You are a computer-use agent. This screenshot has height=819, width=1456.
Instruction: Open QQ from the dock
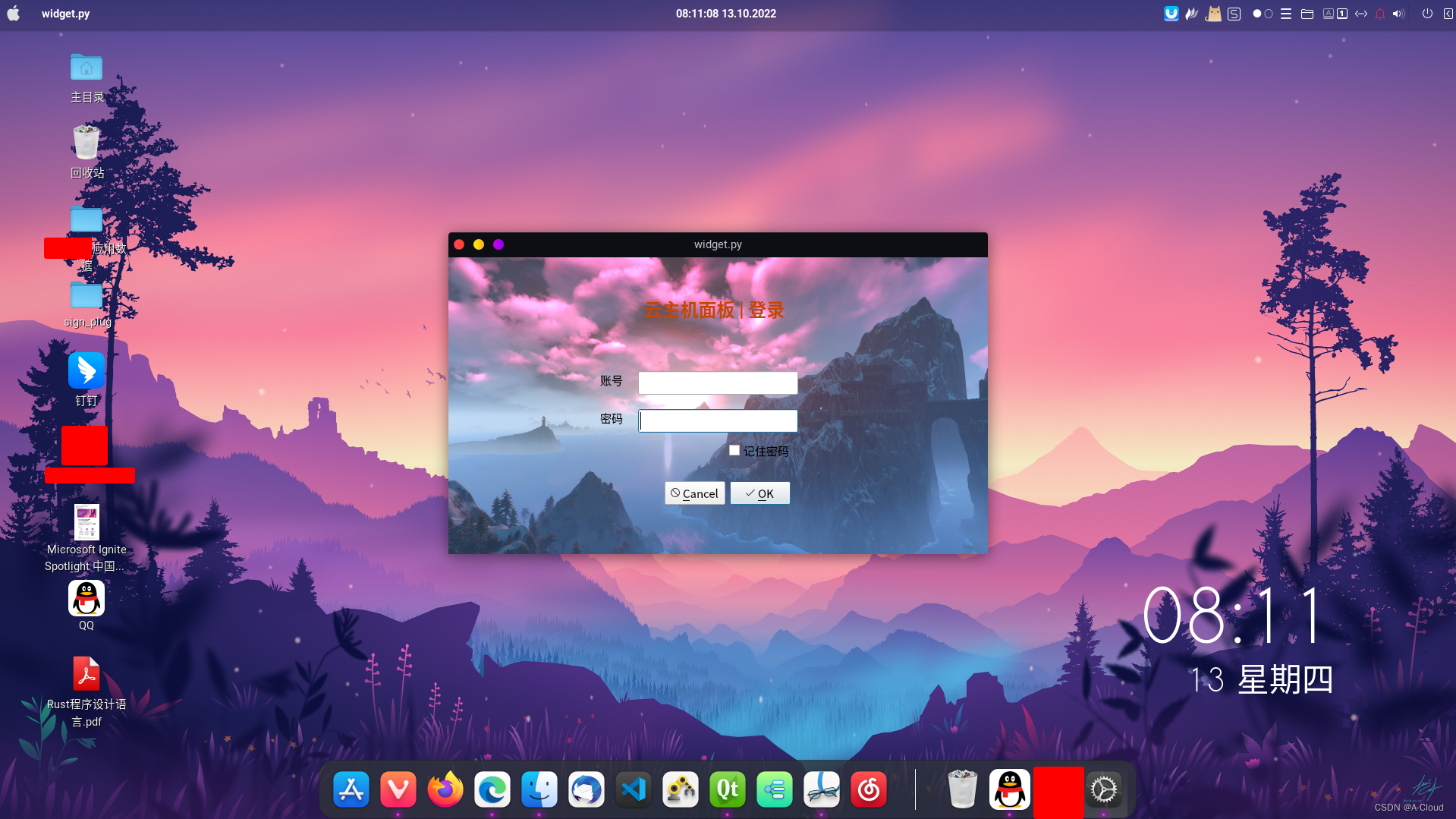[1010, 789]
